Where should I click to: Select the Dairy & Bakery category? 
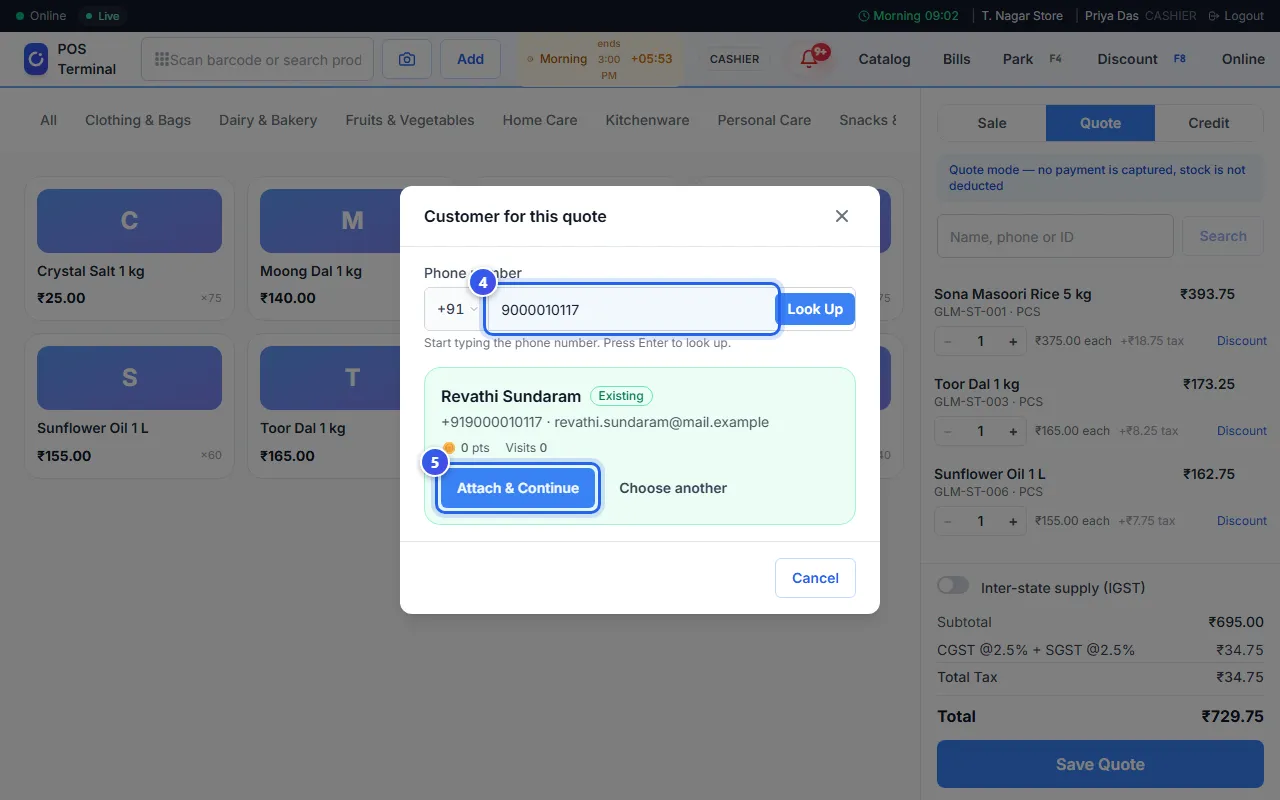pyautogui.click(x=268, y=120)
